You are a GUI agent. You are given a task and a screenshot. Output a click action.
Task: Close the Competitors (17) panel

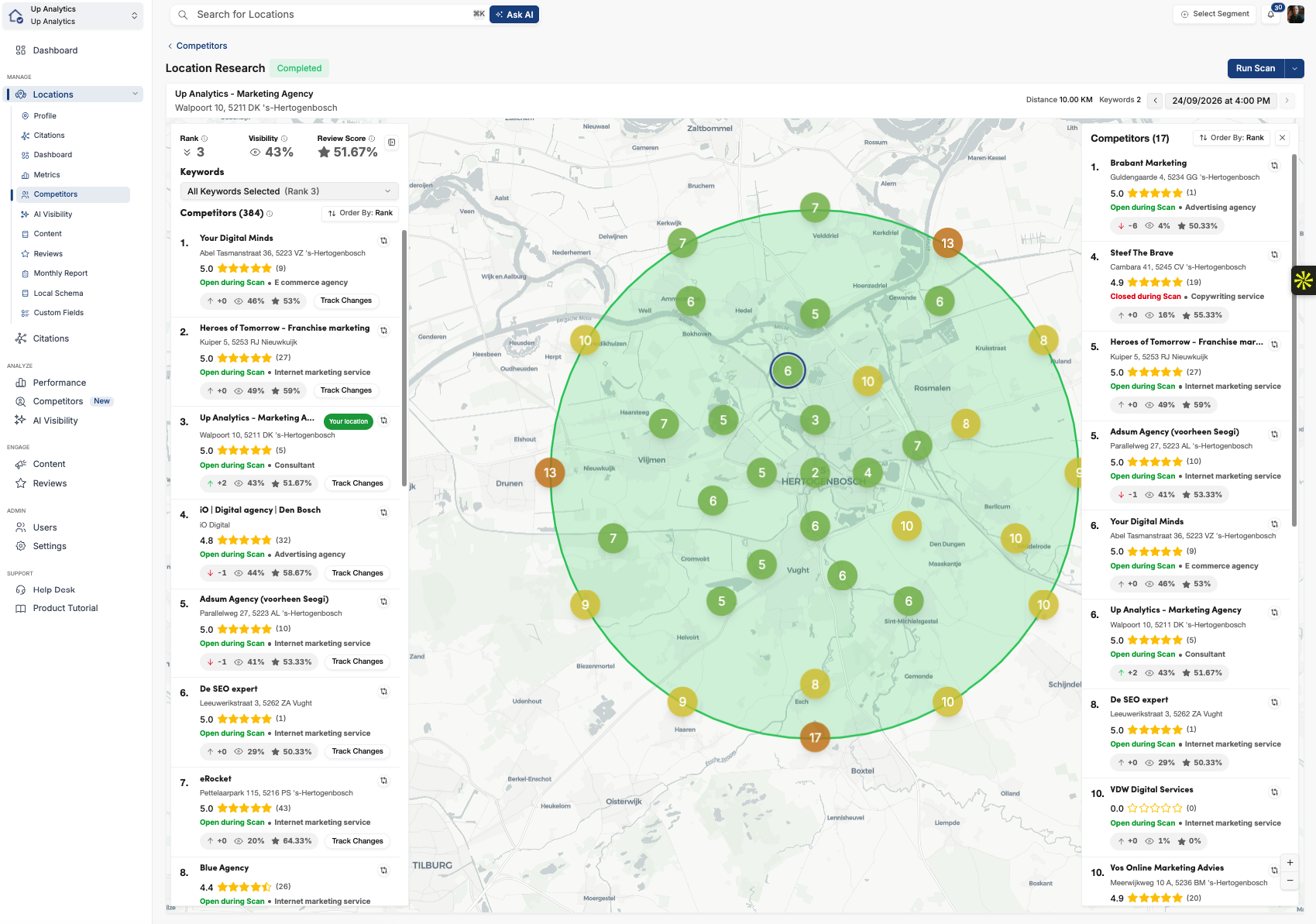coord(1283,138)
